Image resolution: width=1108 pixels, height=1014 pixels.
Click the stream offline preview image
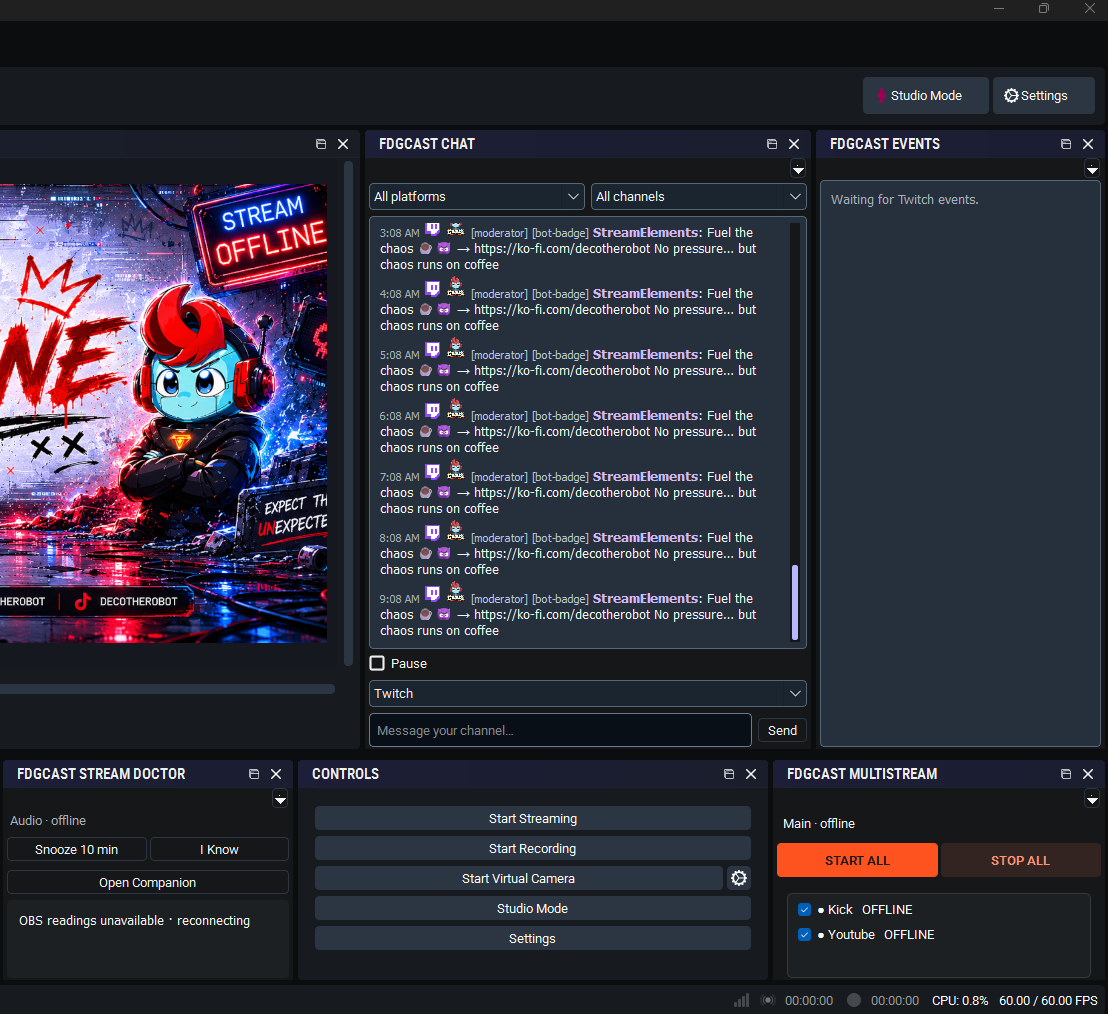[x=163, y=413]
